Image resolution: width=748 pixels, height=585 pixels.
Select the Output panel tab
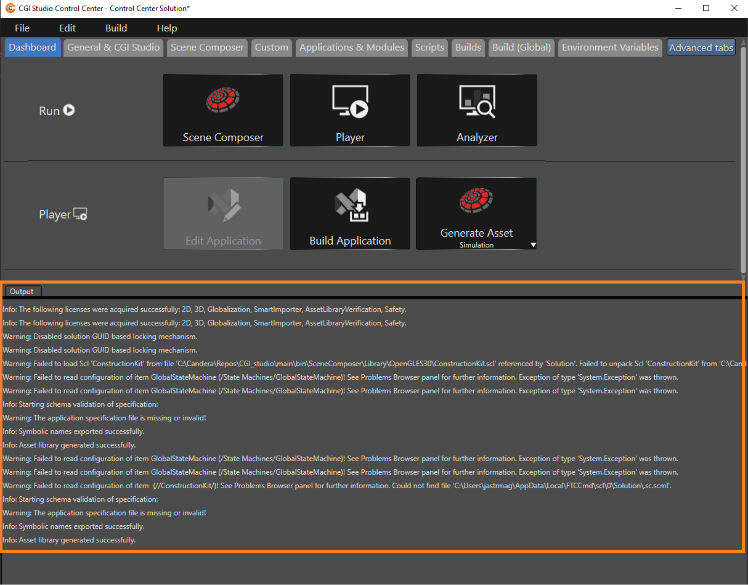click(x=22, y=291)
